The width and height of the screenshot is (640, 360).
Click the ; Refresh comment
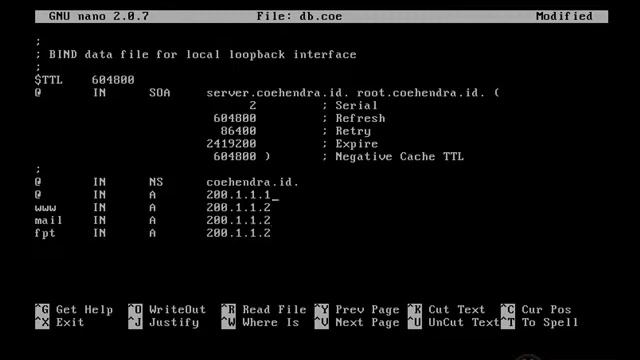353,118
